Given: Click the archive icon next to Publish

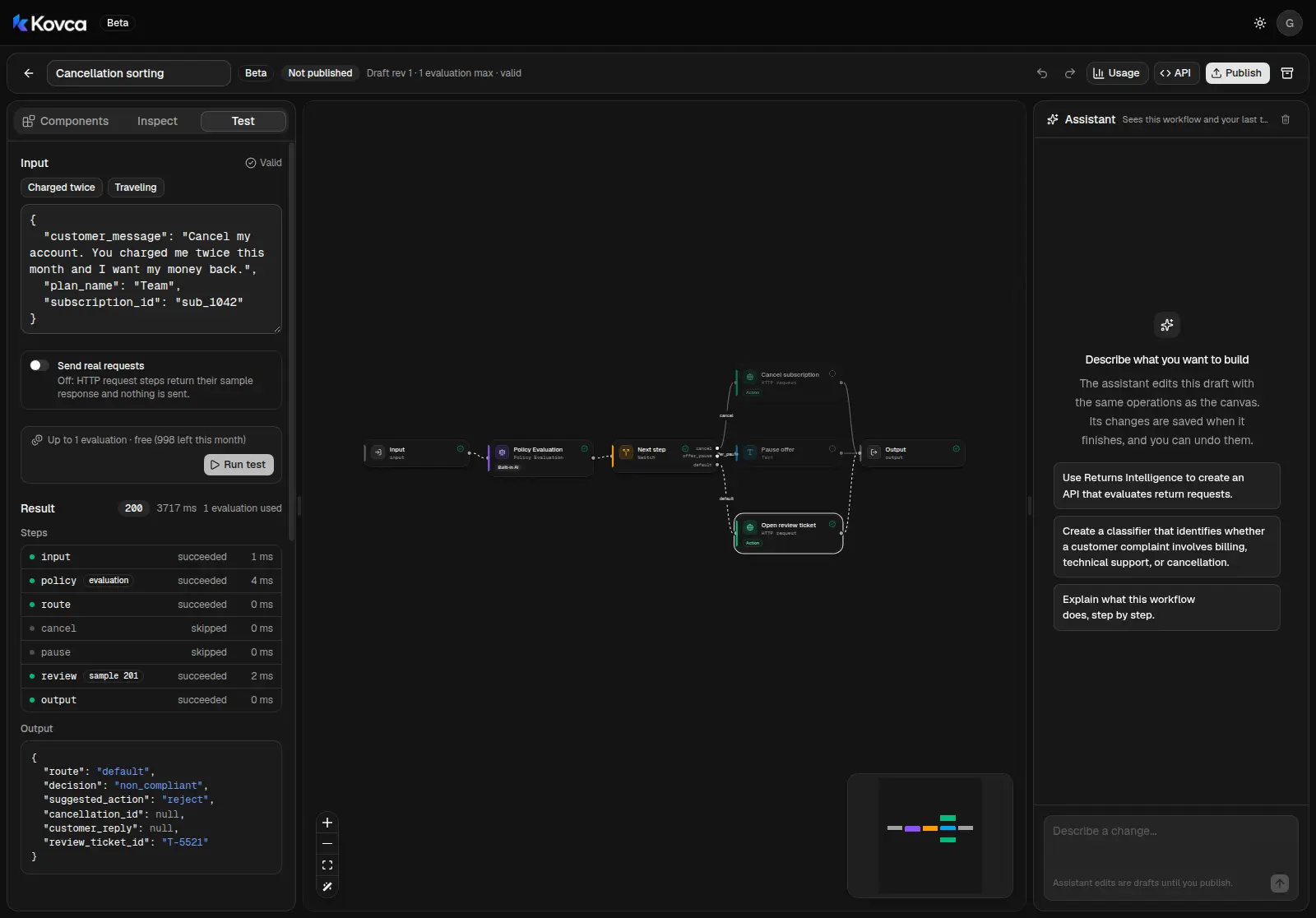Looking at the screenshot, I should tap(1287, 73).
